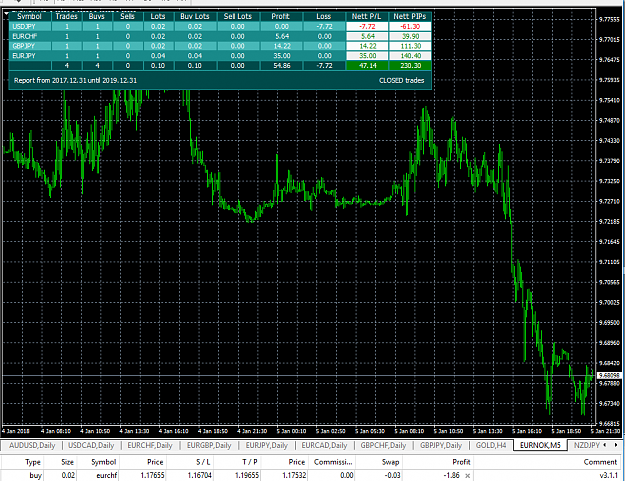Click the open price value 1.17655
This screenshot has width=625, height=481.
(x=152, y=475)
